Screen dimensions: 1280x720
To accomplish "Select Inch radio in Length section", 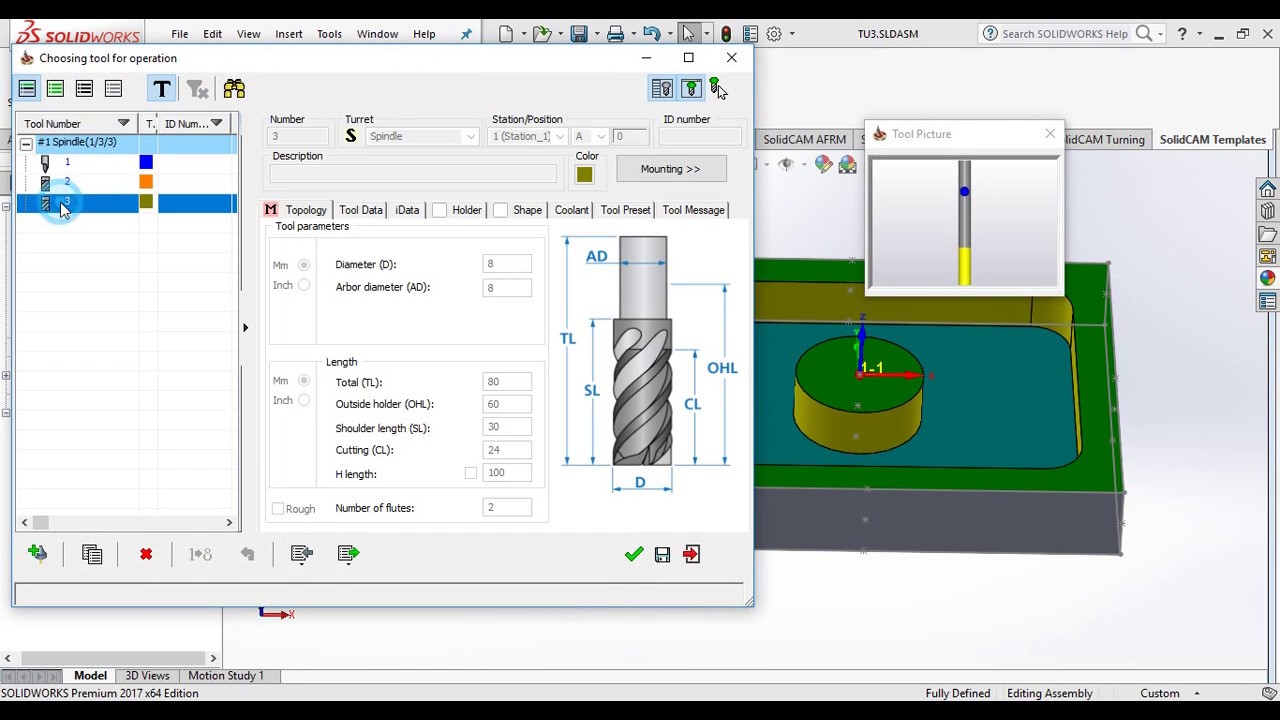I will point(304,400).
